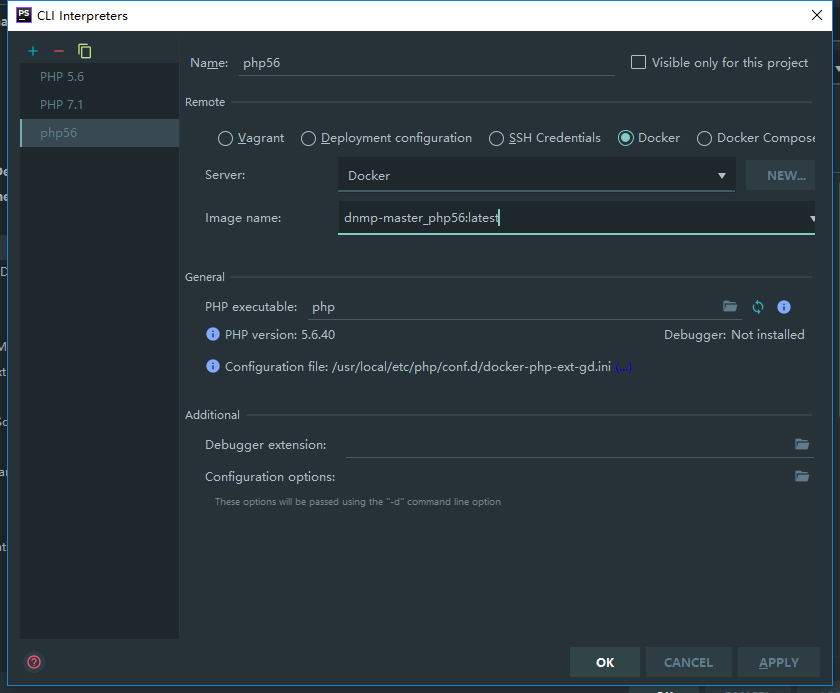
Task: Remove selected interpreter with minus icon
Action: pyautogui.click(x=59, y=51)
